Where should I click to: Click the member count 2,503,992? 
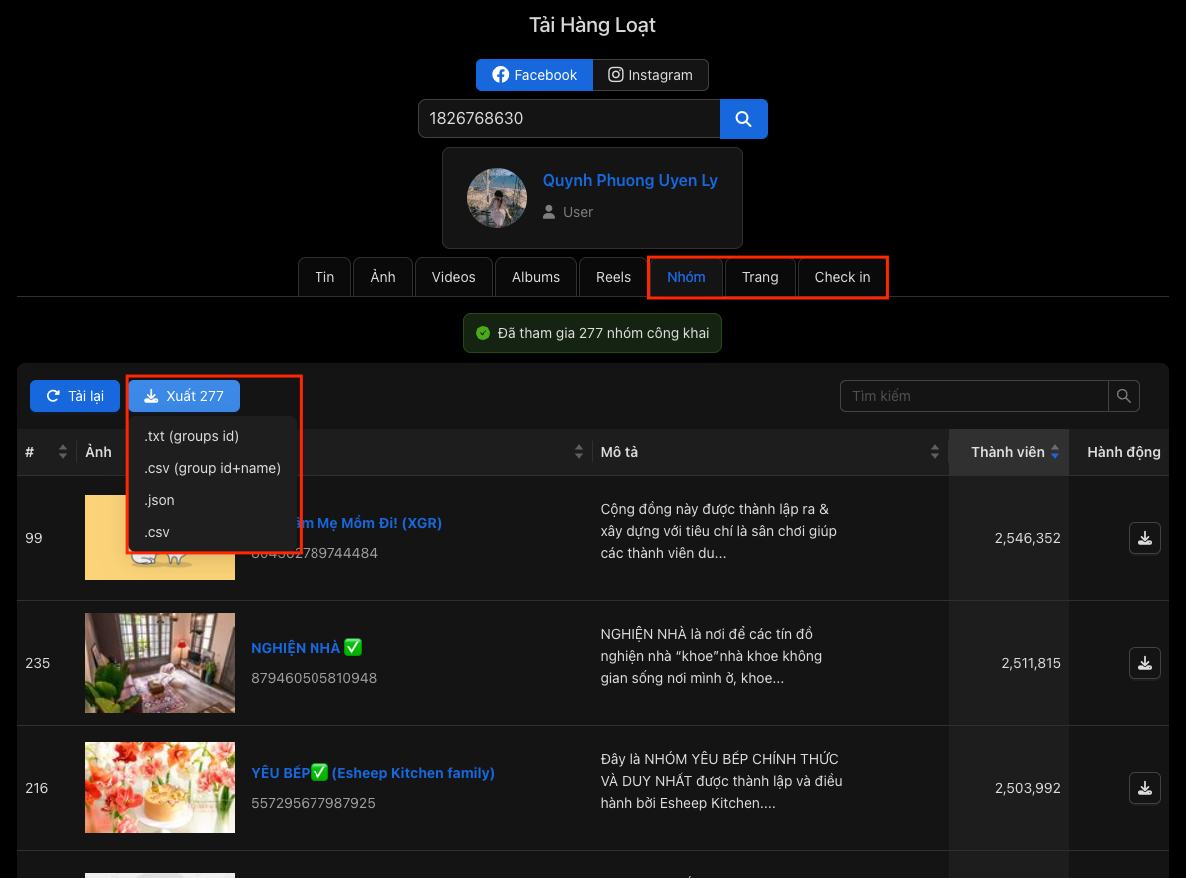[1028, 788]
